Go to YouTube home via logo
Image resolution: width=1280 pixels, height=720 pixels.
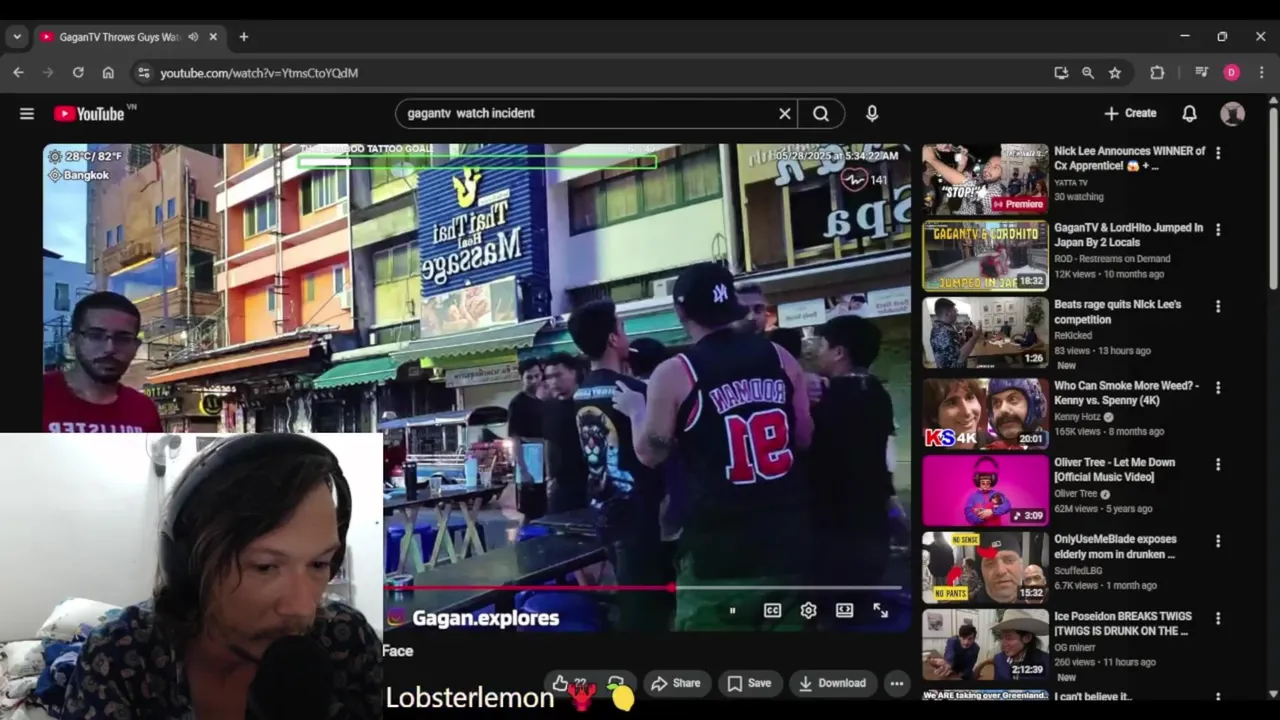pyautogui.click(x=90, y=114)
